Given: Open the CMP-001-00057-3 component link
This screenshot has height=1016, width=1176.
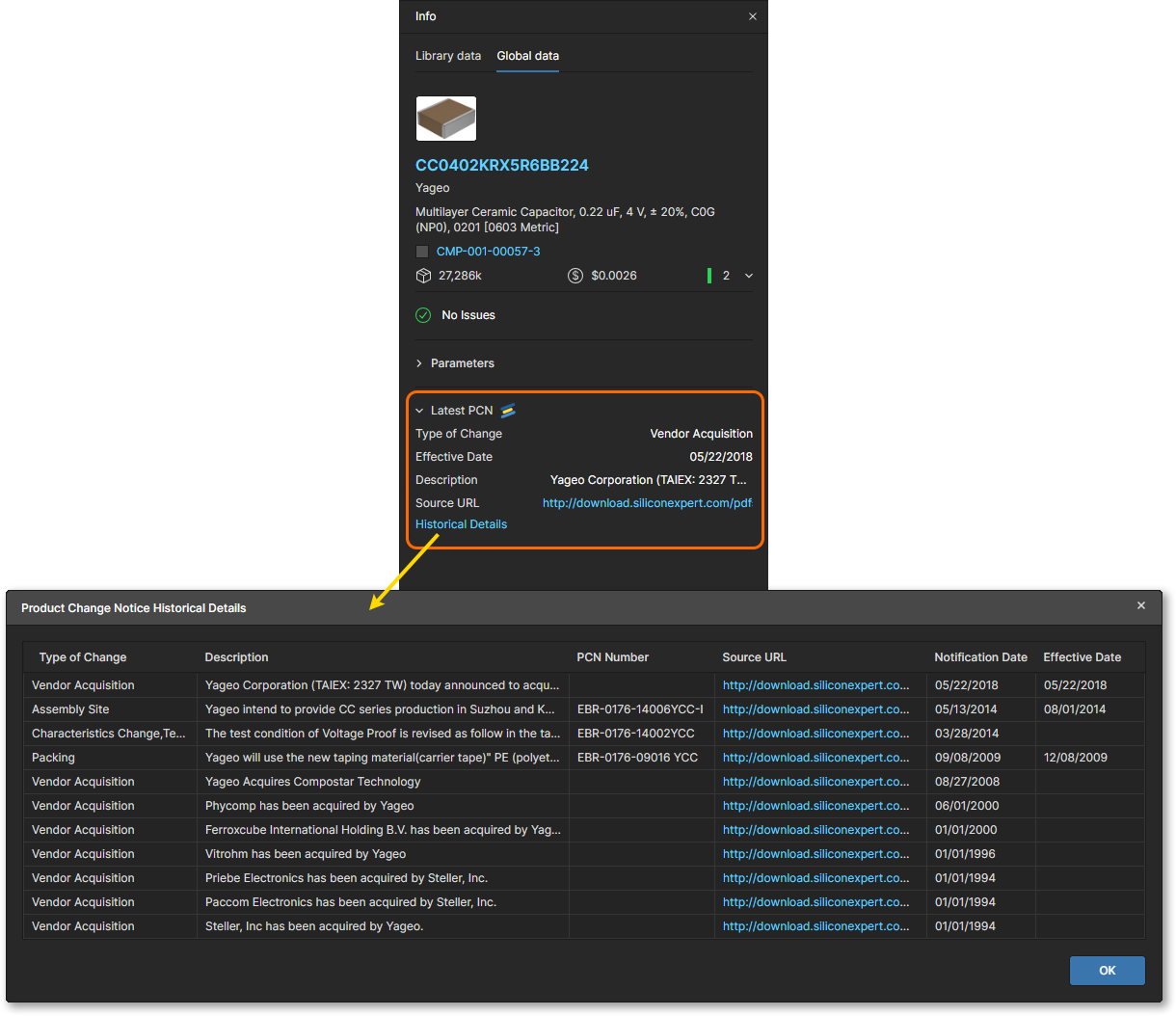Looking at the screenshot, I should tap(488, 252).
